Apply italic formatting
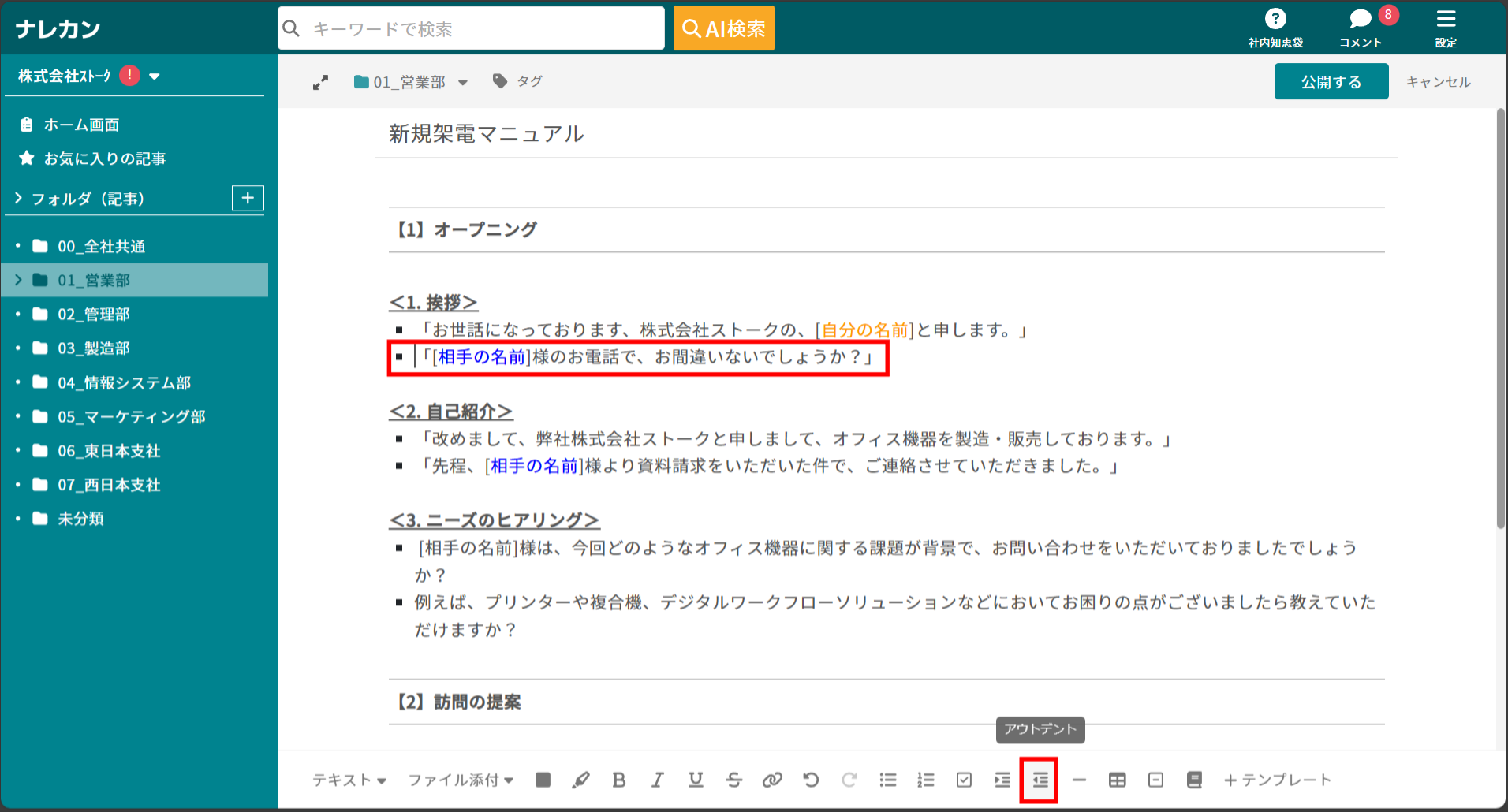1508x812 pixels. [657, 780]
